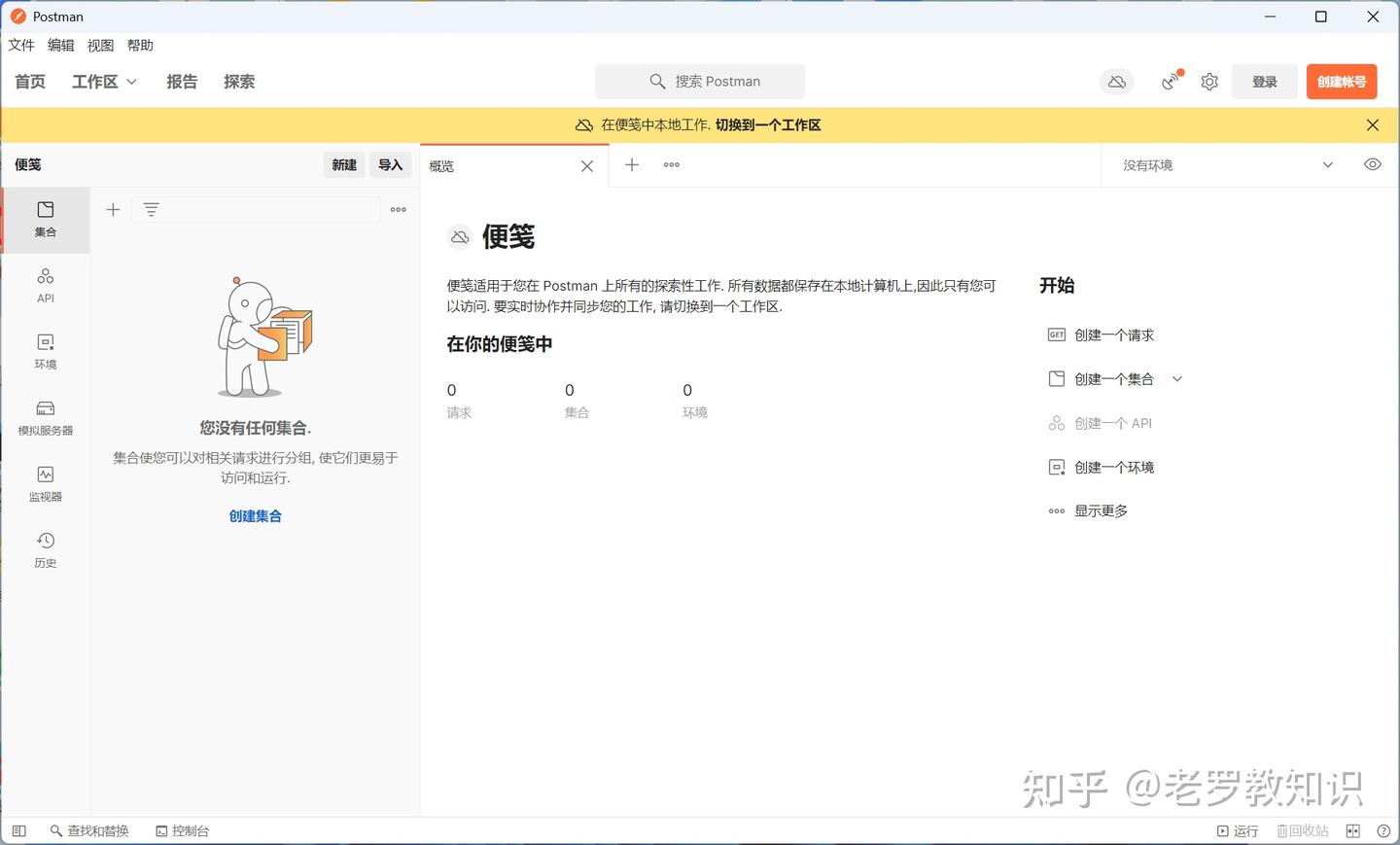The image size is (1400, 845).
Task: Open the 报告 reports tab
Action: point(182,82)
